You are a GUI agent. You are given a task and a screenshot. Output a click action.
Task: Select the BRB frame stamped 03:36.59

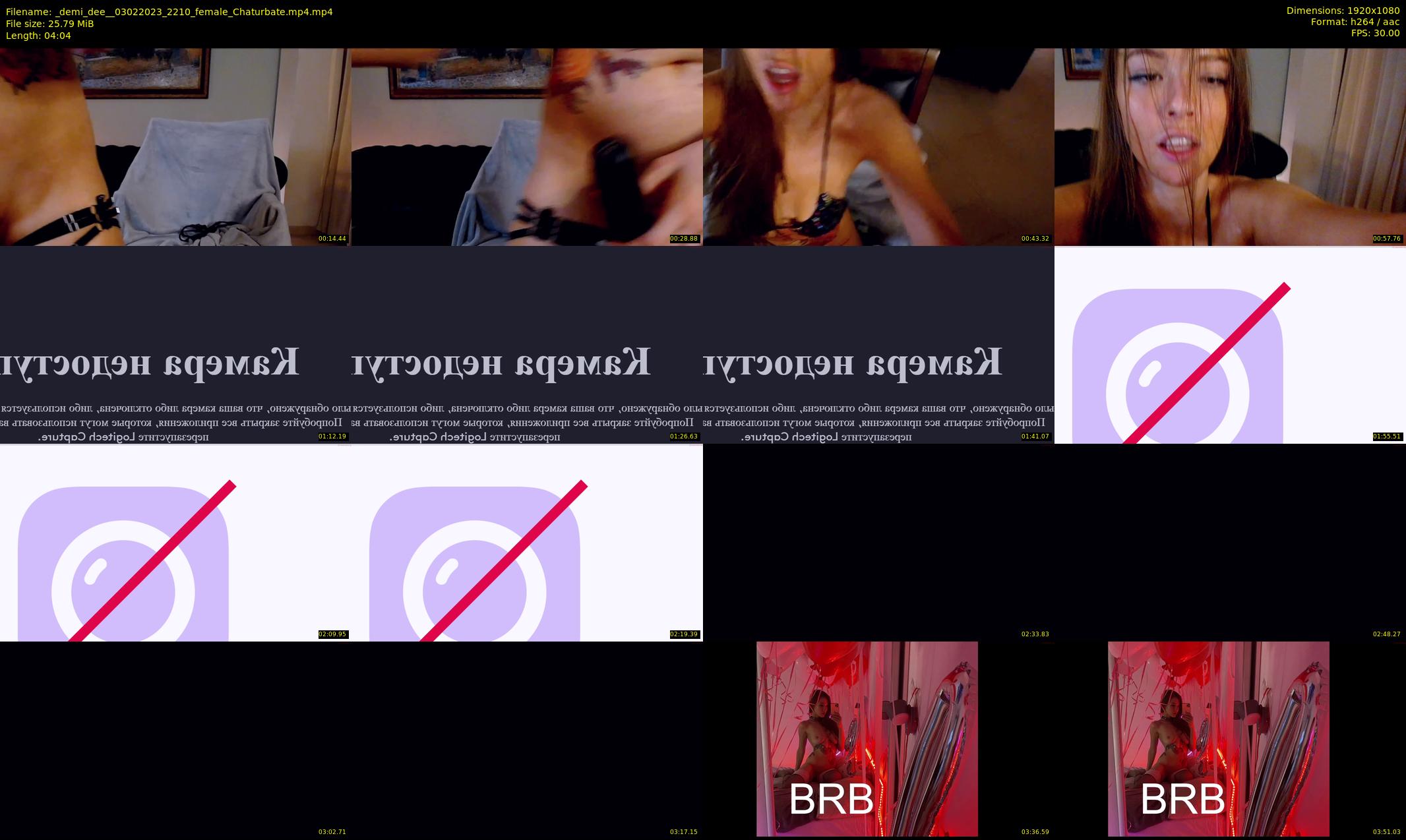pos(878,740)
